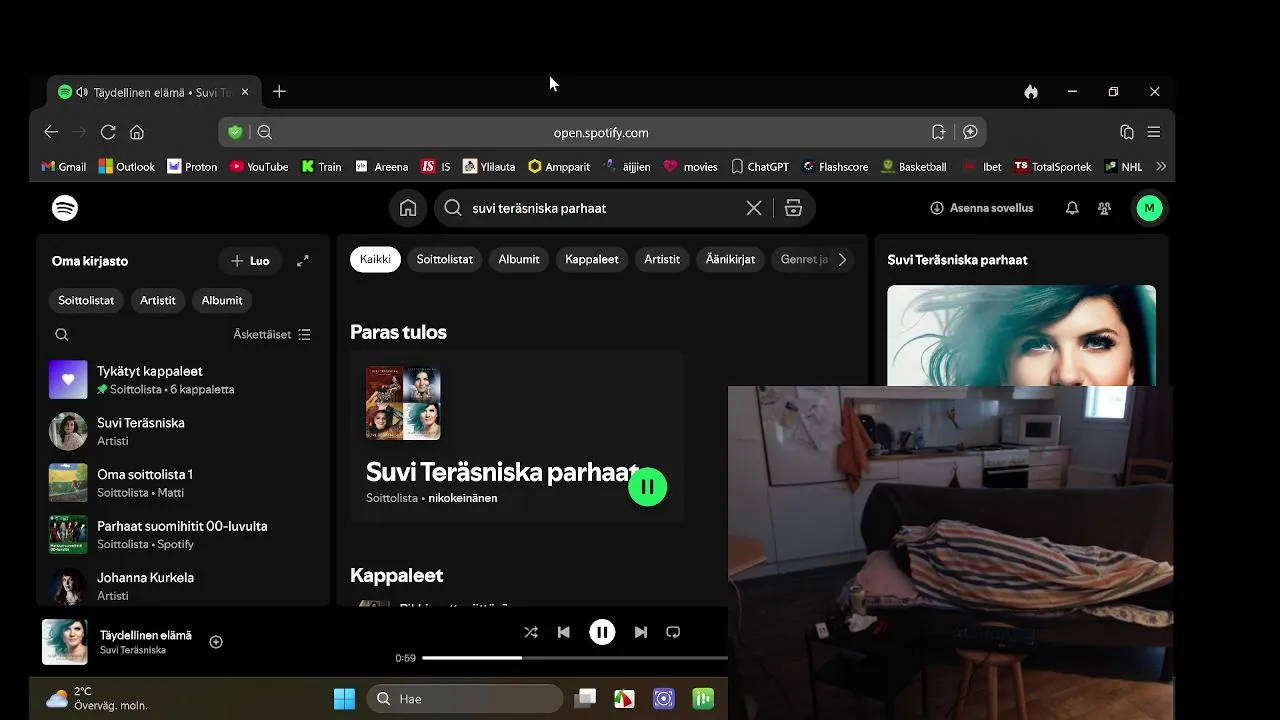This screenshot has width=1280, height=720.
Task: Open nikokeinänen playlist owner link
Action: click(x=463, y=498)
